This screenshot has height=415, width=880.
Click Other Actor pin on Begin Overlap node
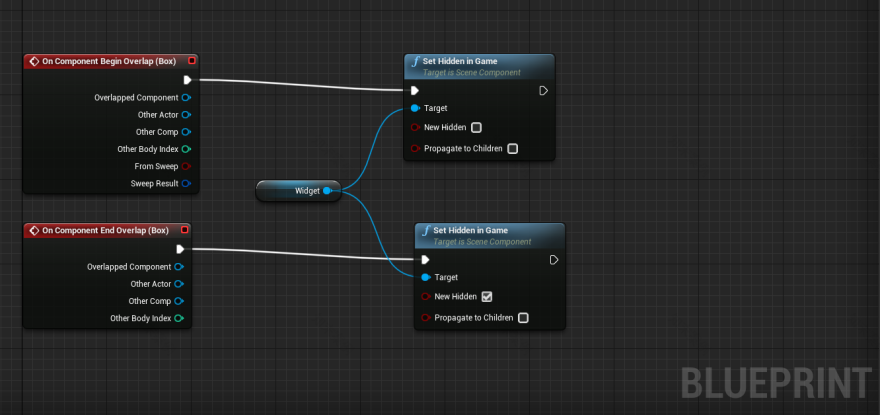186,115
